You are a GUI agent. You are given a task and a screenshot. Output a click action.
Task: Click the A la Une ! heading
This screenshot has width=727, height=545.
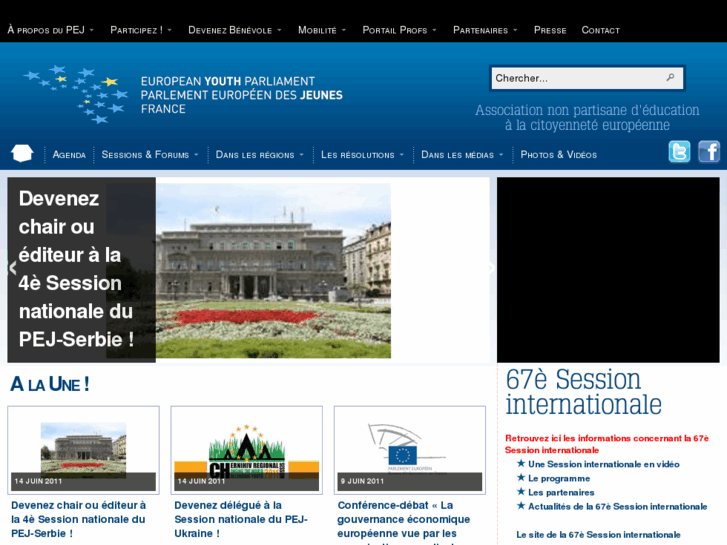[x=50, y=384]
